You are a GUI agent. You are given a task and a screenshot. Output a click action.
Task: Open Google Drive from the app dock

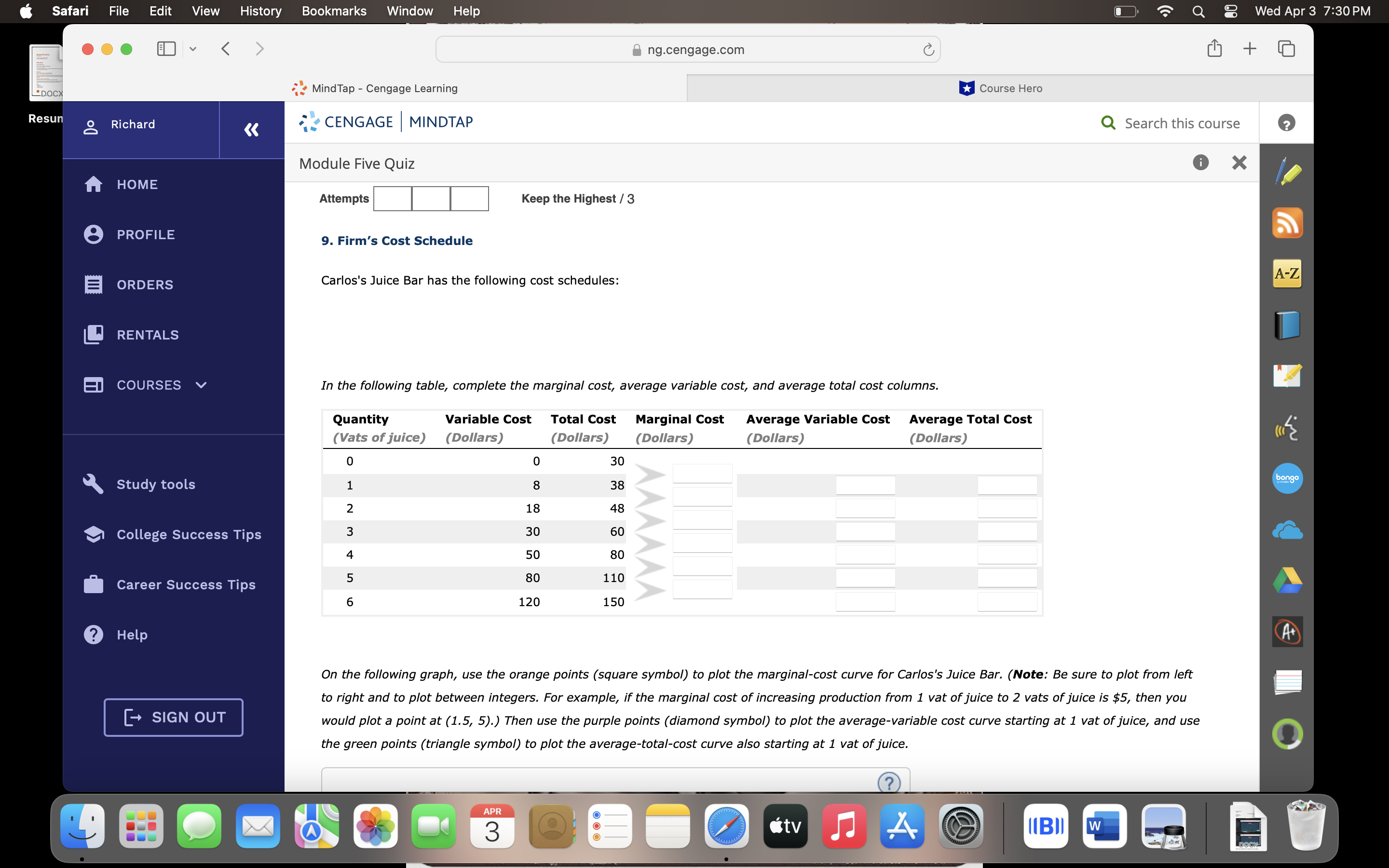click(1287, 580)
